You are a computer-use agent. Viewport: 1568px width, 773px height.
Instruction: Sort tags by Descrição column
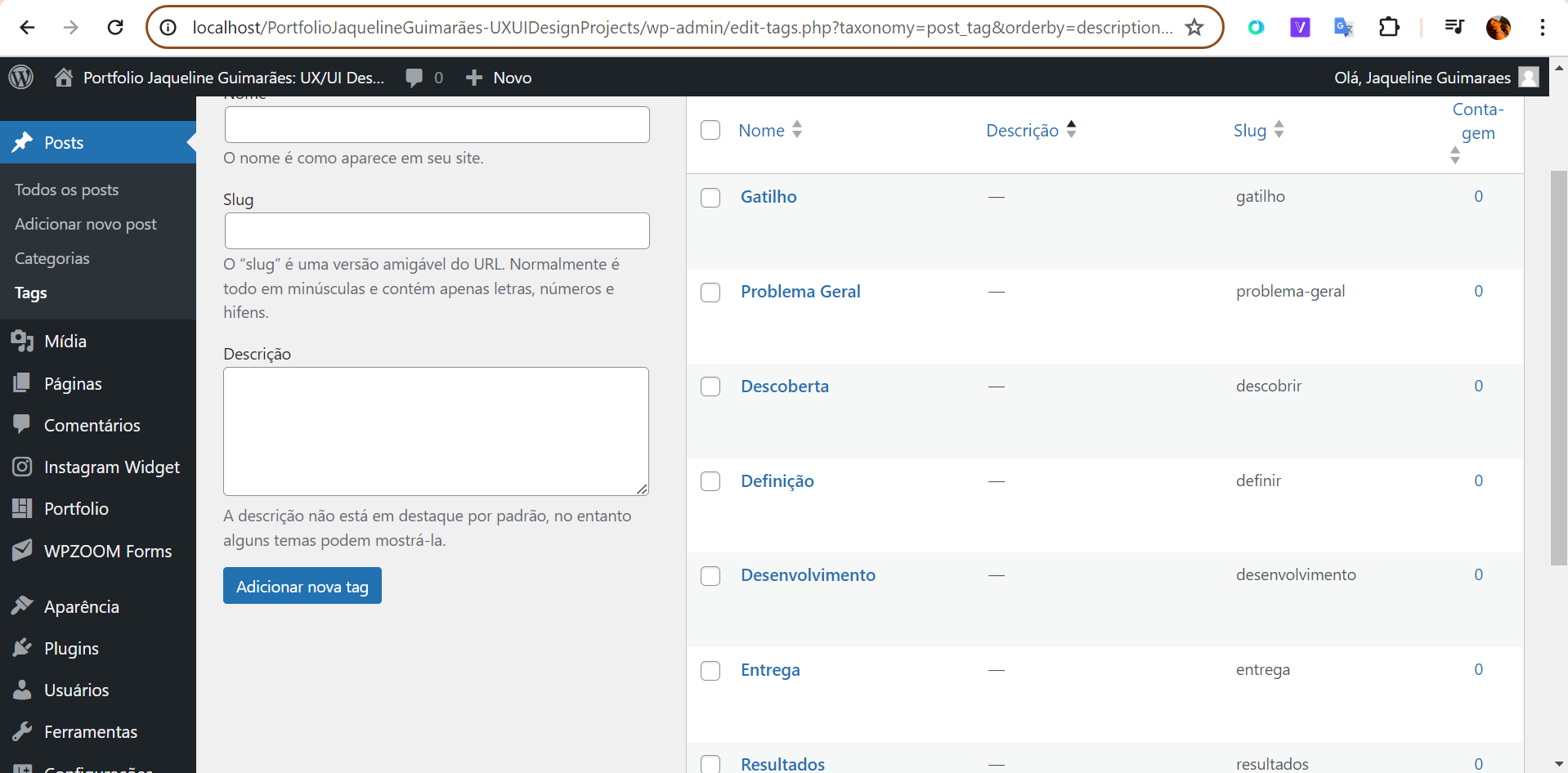pyautogui.click(x=1031, y=130)
